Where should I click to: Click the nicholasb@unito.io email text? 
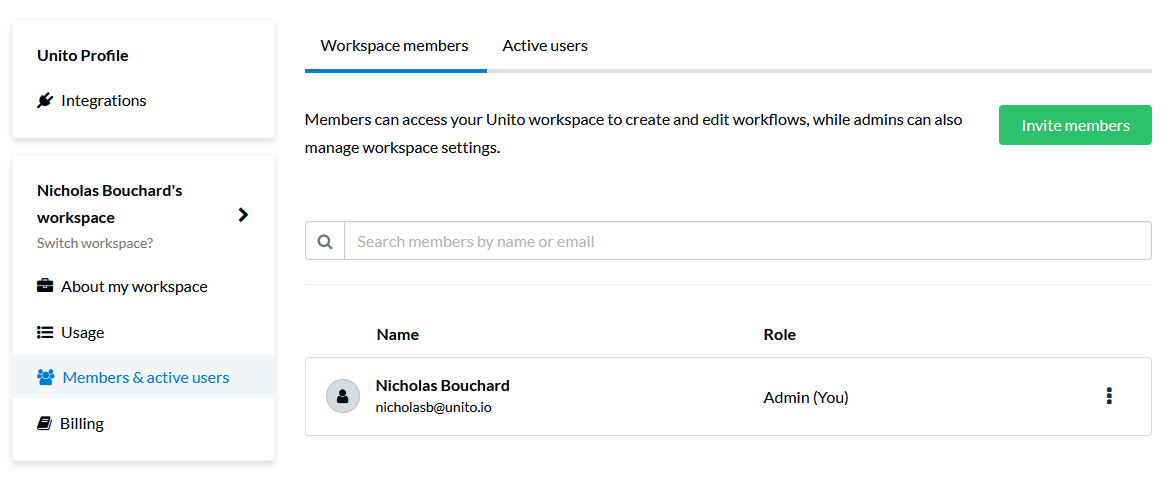click(434, 408)
